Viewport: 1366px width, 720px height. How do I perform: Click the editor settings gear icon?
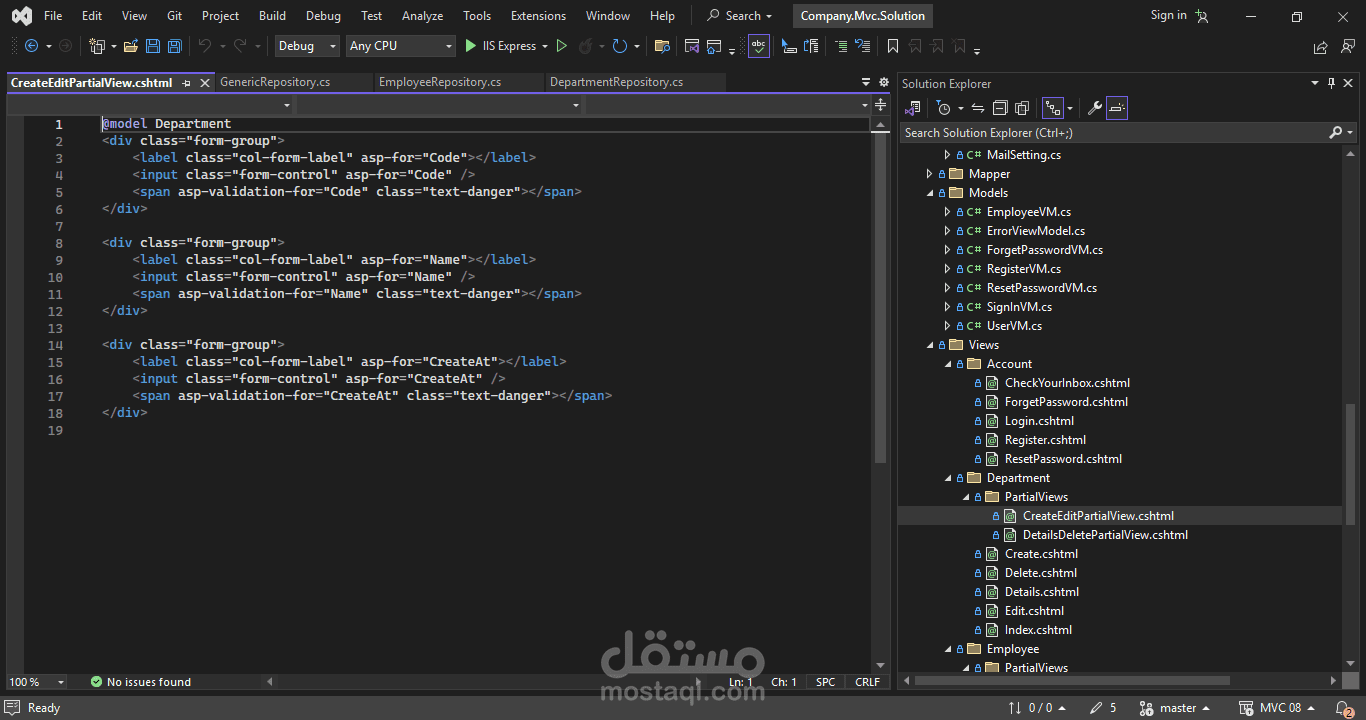pos(883,82)
